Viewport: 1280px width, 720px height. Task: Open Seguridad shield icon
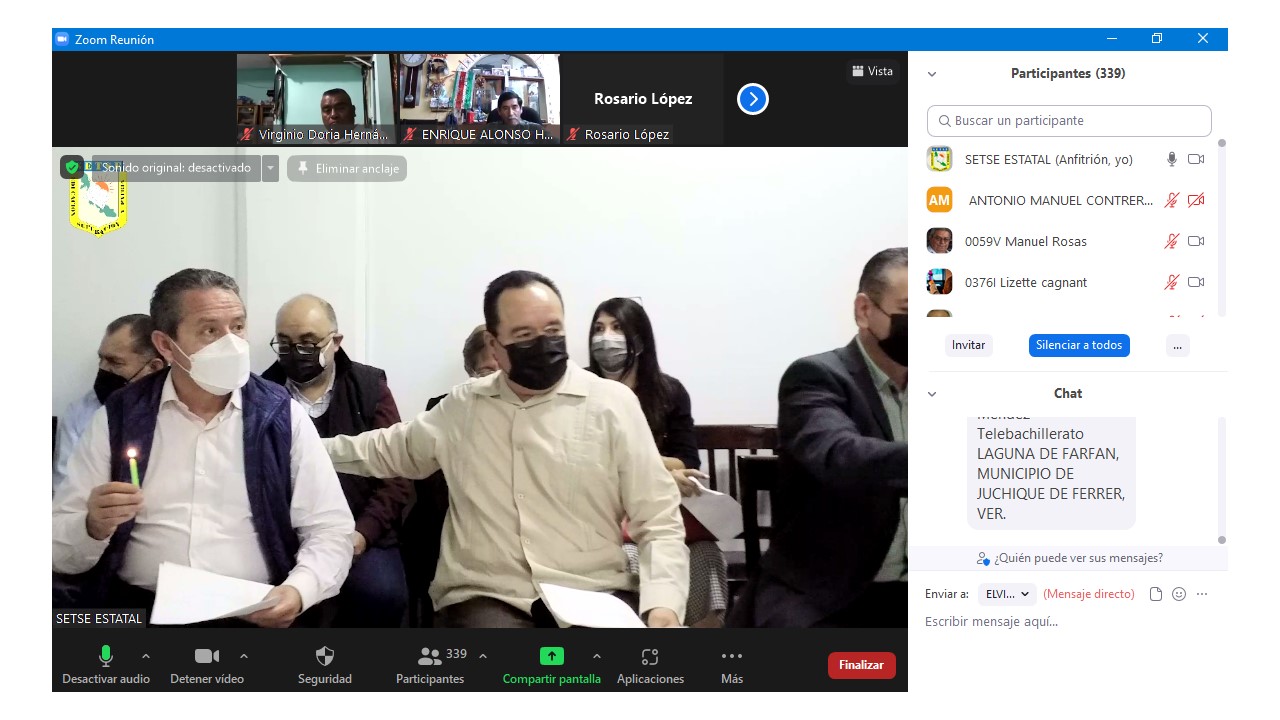pos(325,656)
